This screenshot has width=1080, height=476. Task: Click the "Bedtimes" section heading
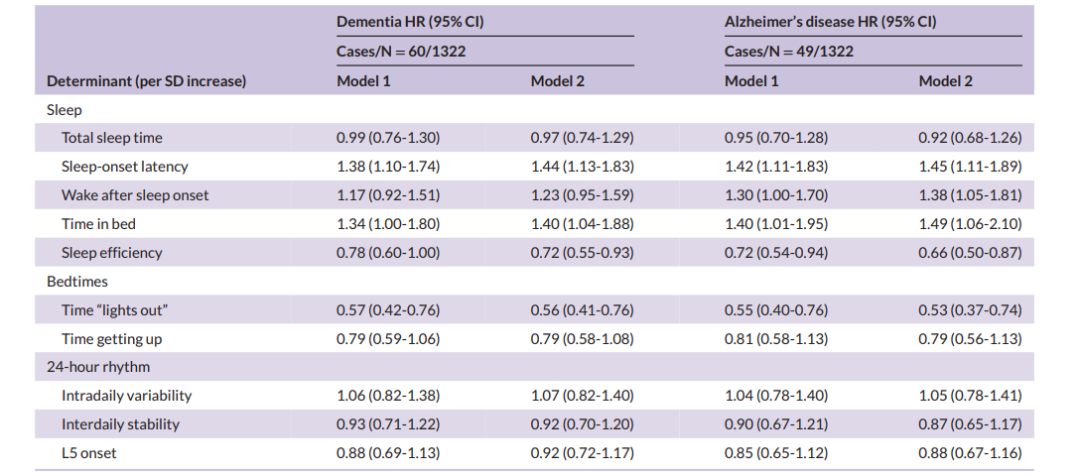[77, 282]
